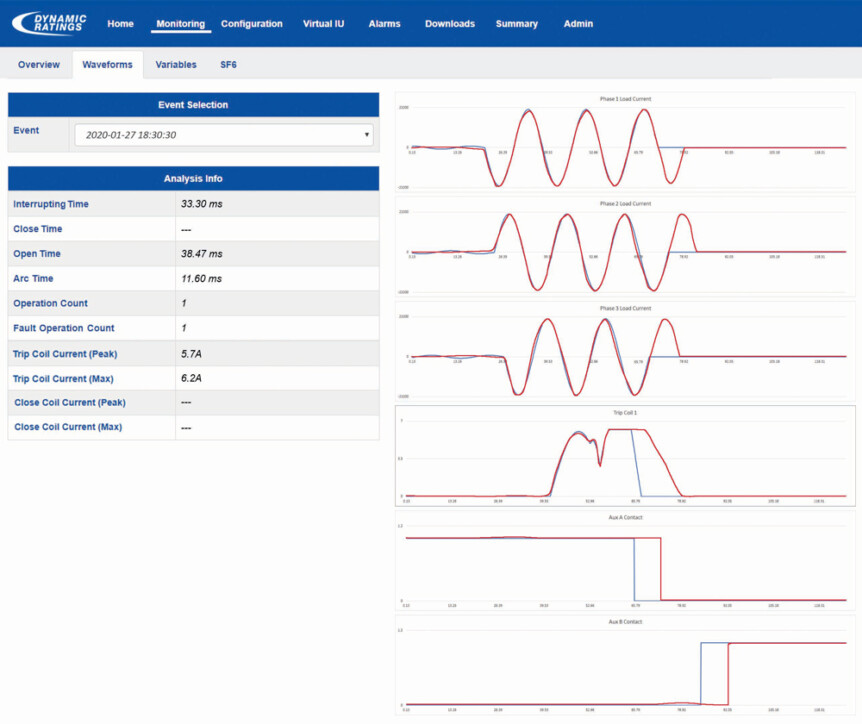The image size is (862, 724).
Task: Click the Home navigation link
Action: 120,23
